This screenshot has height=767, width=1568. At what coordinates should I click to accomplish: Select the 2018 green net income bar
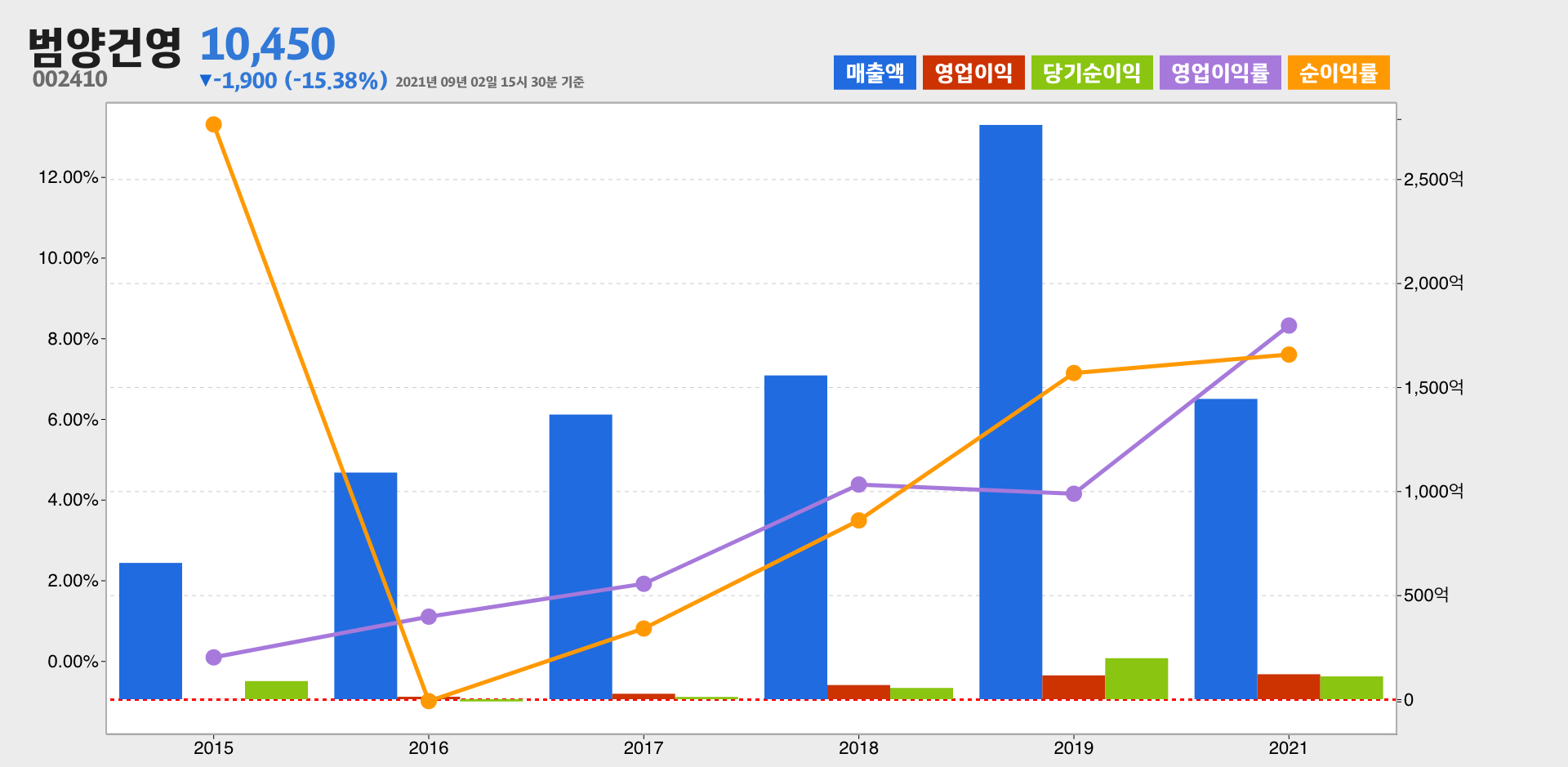921,694
